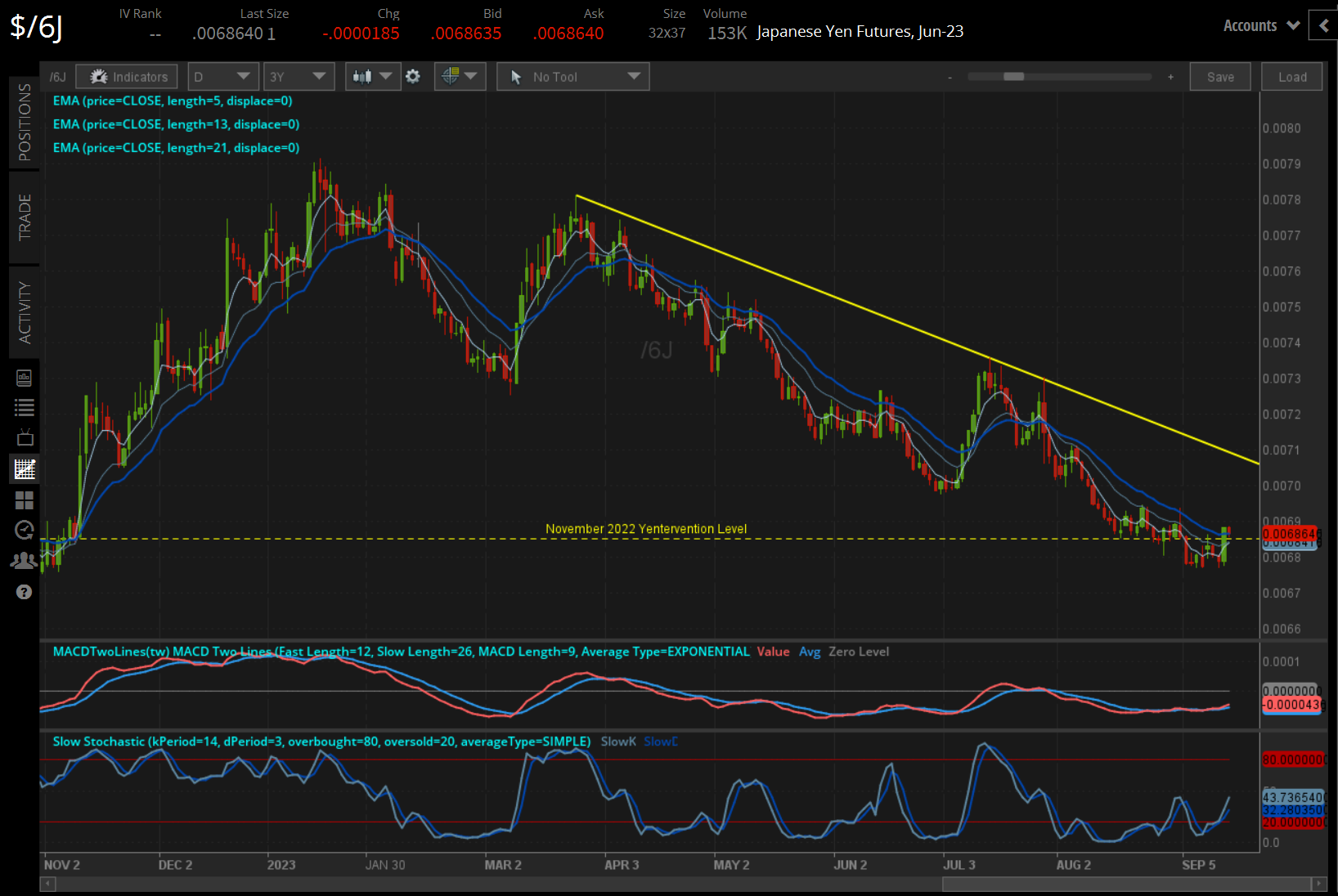Expand the 3Y time range dropdown
This screenshot has width=1338, height=896.
pyautogui.click(x=299, y=76)
